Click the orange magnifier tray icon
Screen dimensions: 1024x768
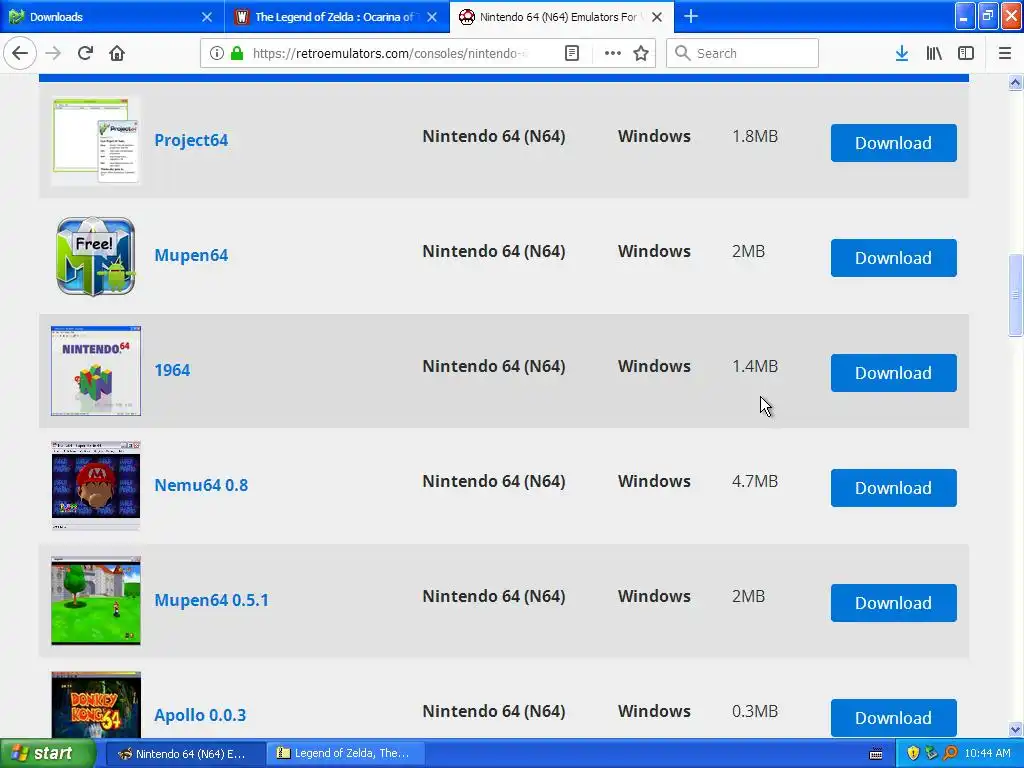coord(950,753)
